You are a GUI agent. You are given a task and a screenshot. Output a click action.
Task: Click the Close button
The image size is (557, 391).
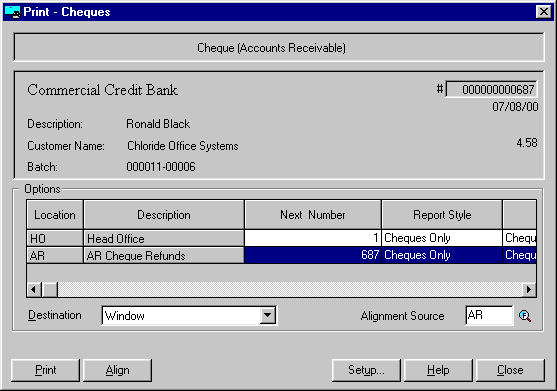[510, 370]
